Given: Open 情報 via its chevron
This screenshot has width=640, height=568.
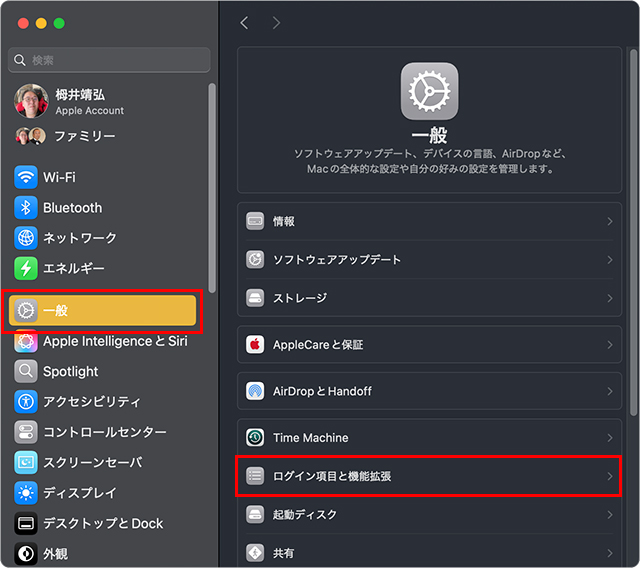Looking at the screenshot, I should click(x=610, y=221).
